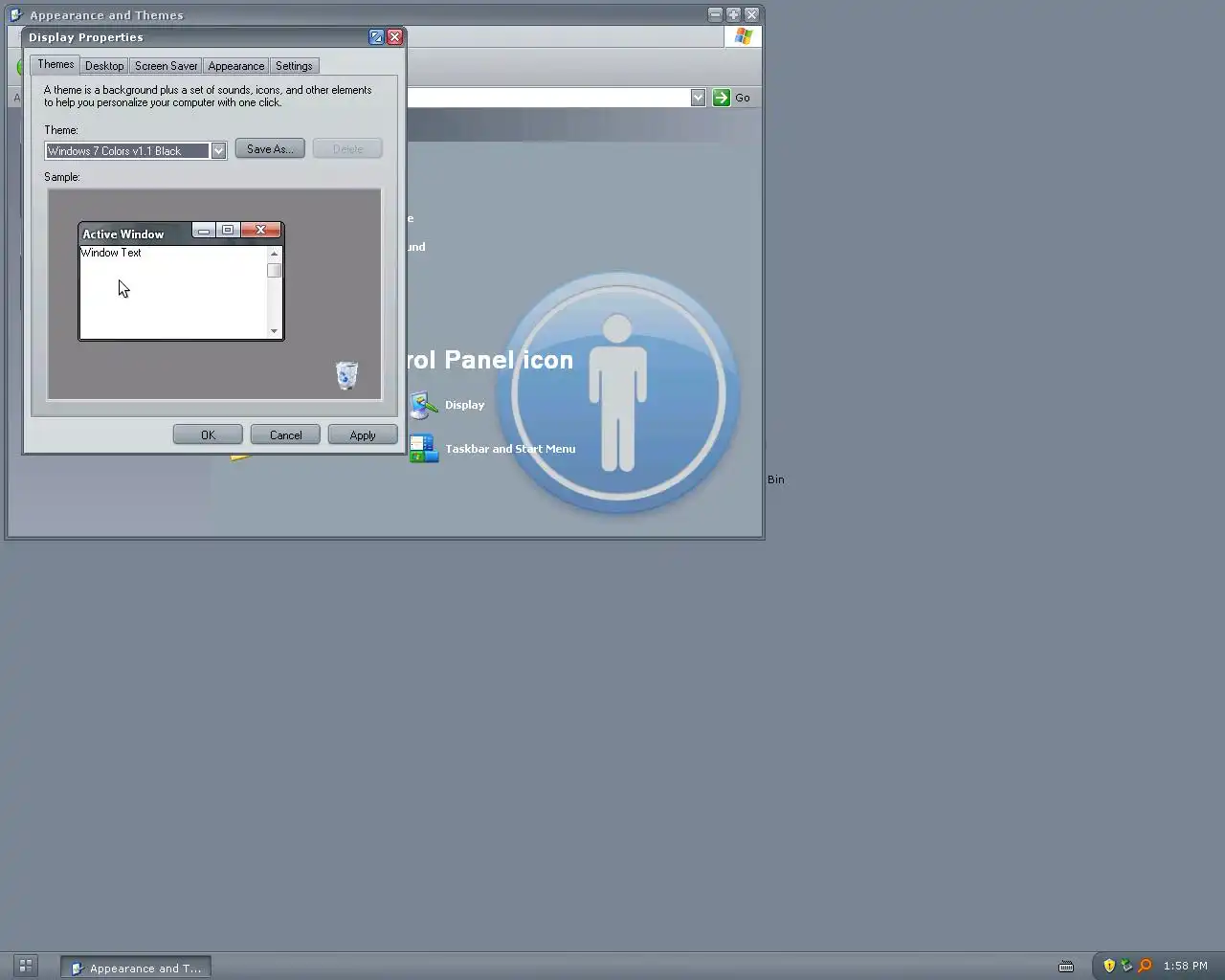Open Taskbar and Start Menu link
Image resolution: width=1225 pixels, height=980 pixels.
(x=510, y=449)
